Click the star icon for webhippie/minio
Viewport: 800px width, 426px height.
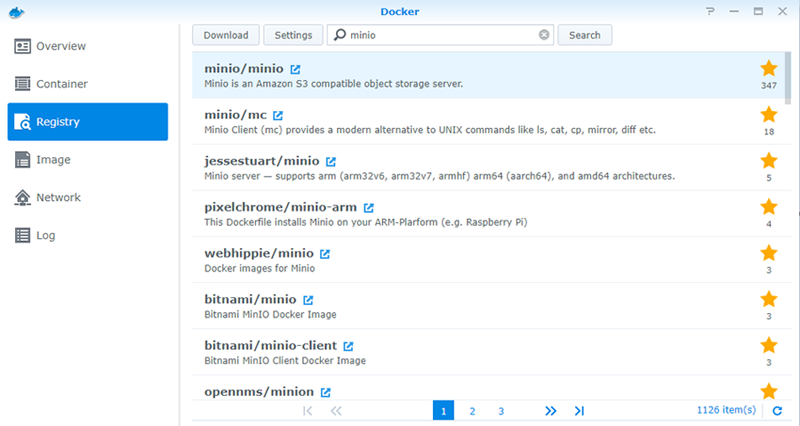coord(769,253)
